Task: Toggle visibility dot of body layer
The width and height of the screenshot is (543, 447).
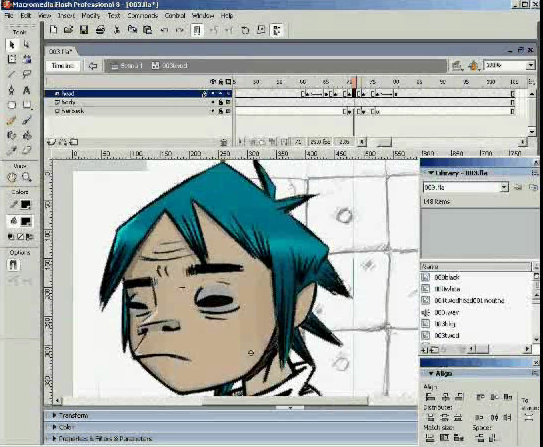Action: tap(213, 102)
